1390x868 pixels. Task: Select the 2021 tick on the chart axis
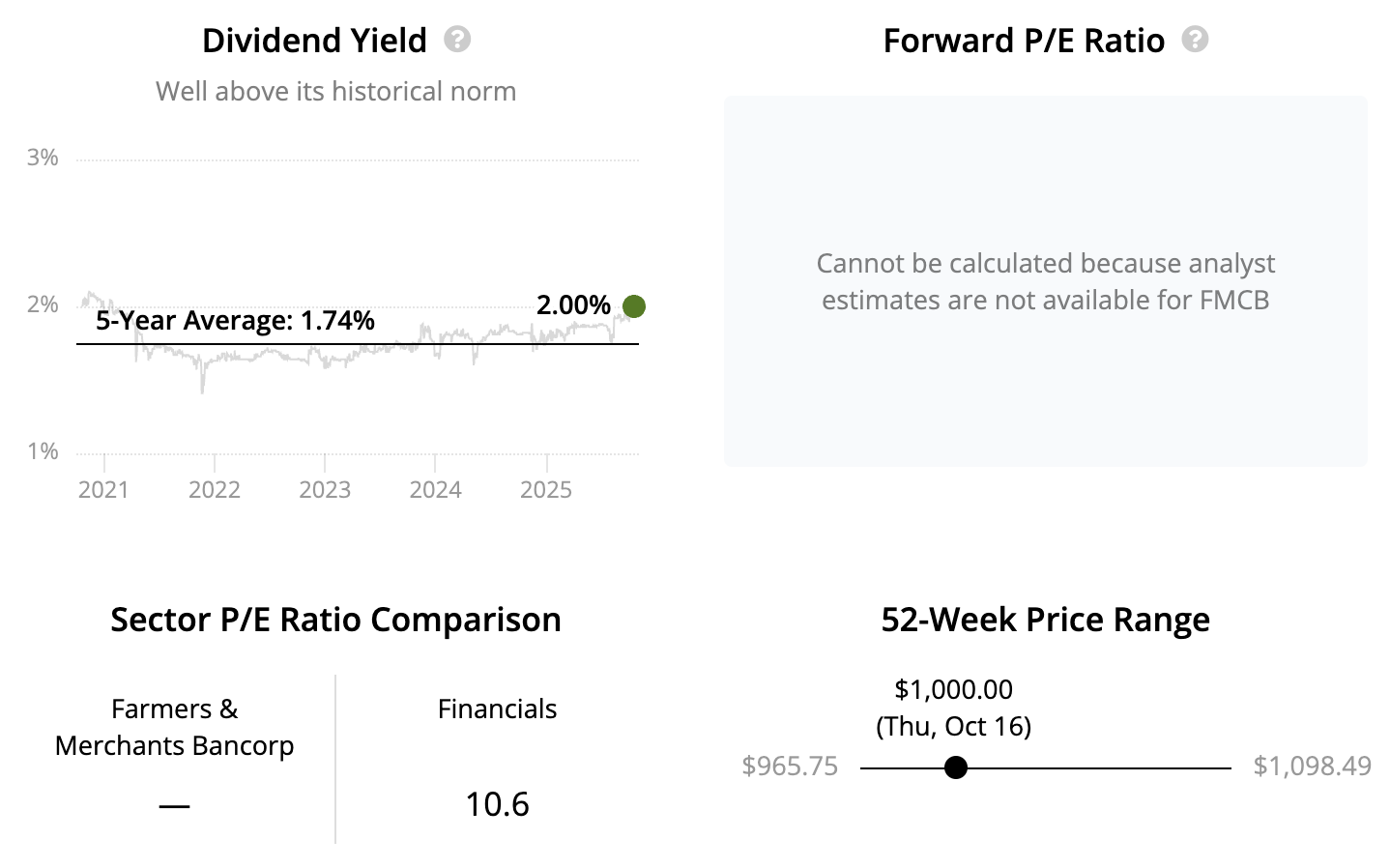coord(103,489)
